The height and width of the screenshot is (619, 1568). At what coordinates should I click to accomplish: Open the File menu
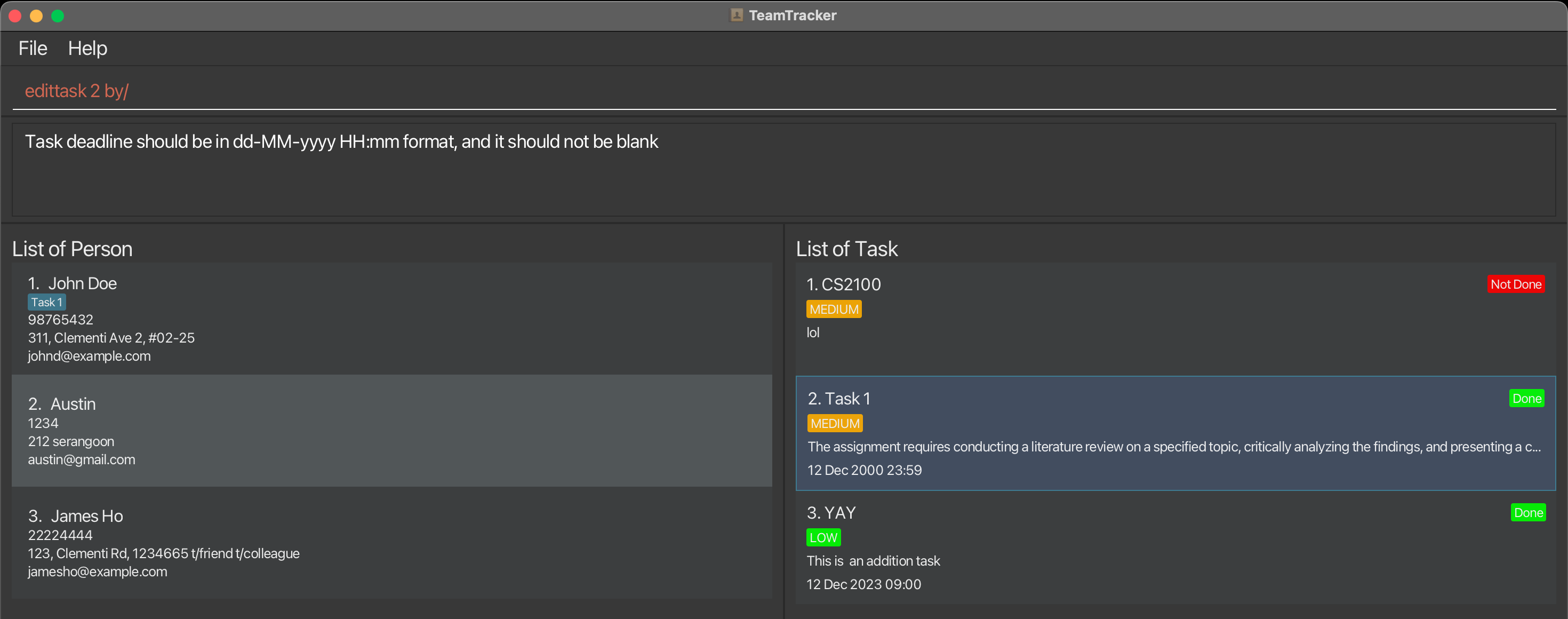(x=32, y=48)
